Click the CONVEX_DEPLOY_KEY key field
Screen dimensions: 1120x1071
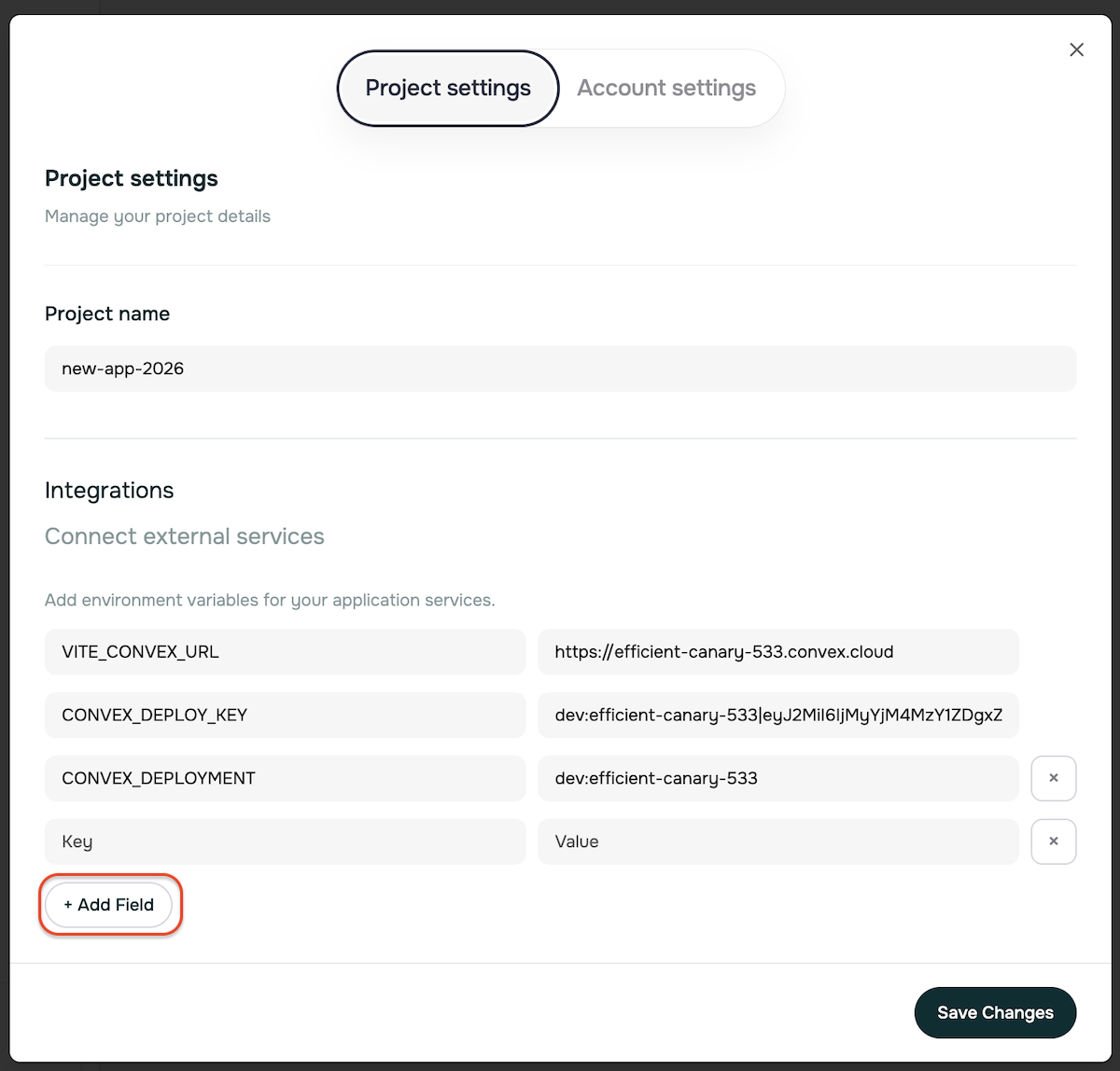pos(285,715)
